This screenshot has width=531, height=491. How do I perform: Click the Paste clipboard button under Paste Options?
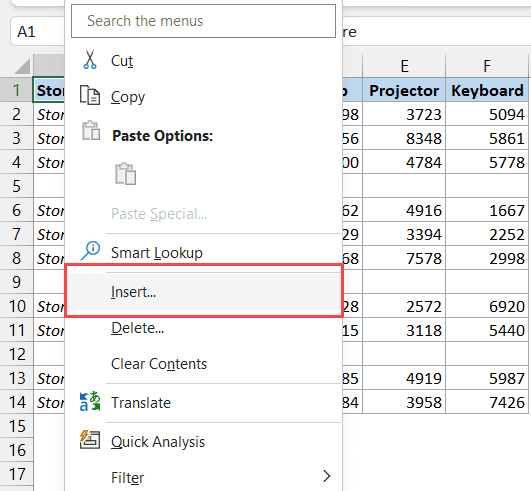coord(125,174)
